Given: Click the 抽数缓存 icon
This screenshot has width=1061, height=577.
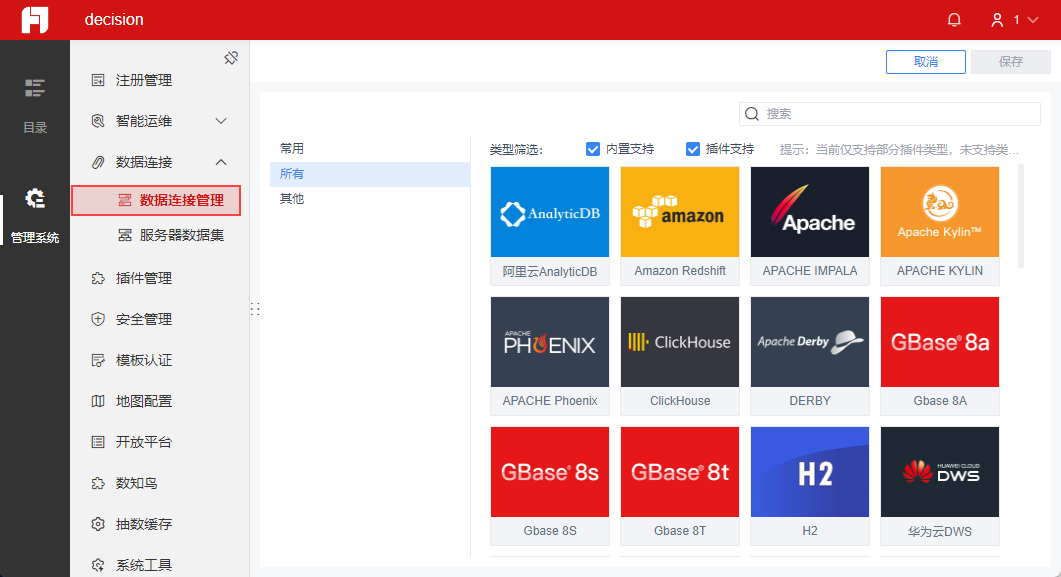Looking at the screenshot, I should tap(98, 524).
